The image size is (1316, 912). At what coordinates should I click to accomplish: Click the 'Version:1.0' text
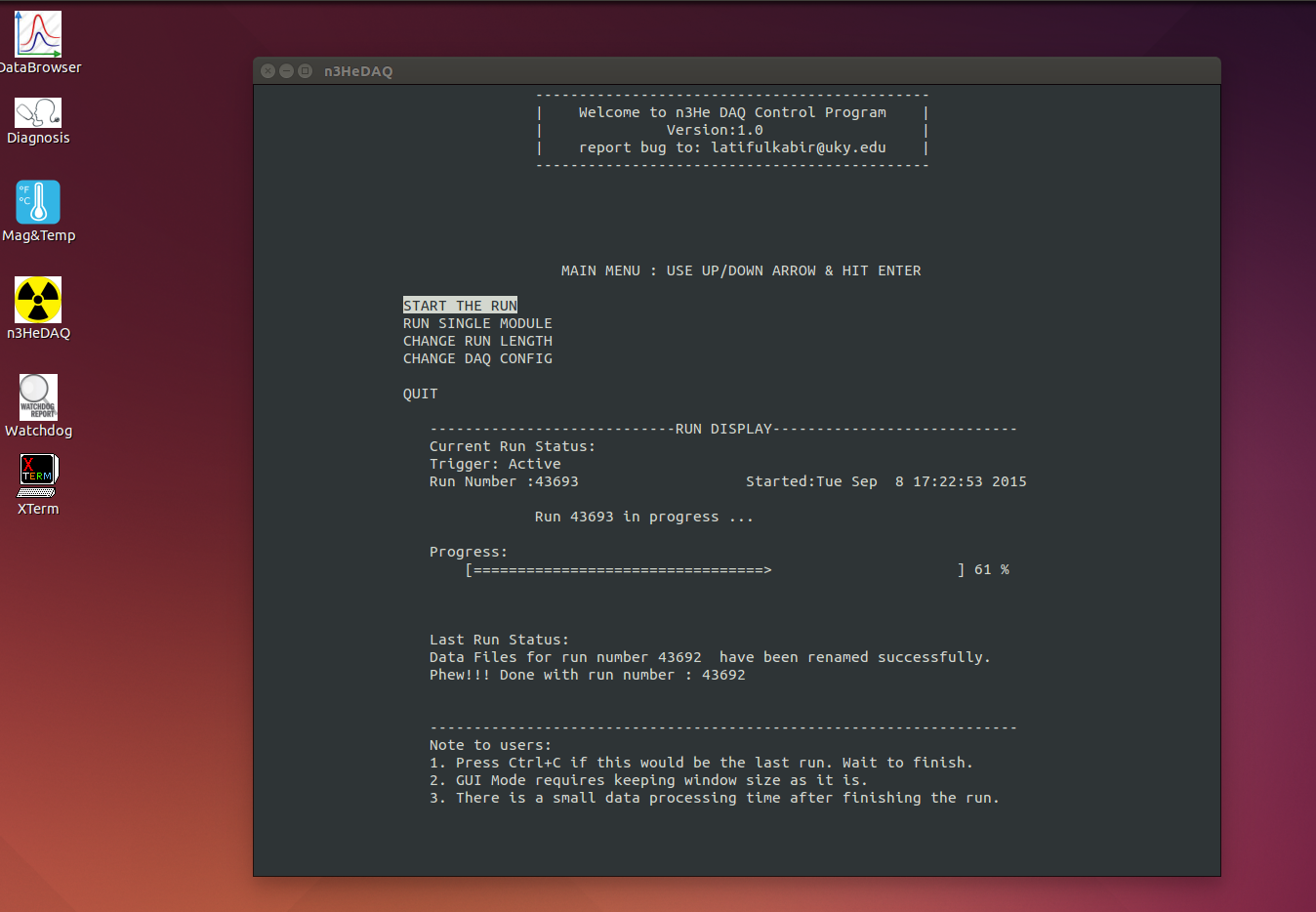click(715, 130)
